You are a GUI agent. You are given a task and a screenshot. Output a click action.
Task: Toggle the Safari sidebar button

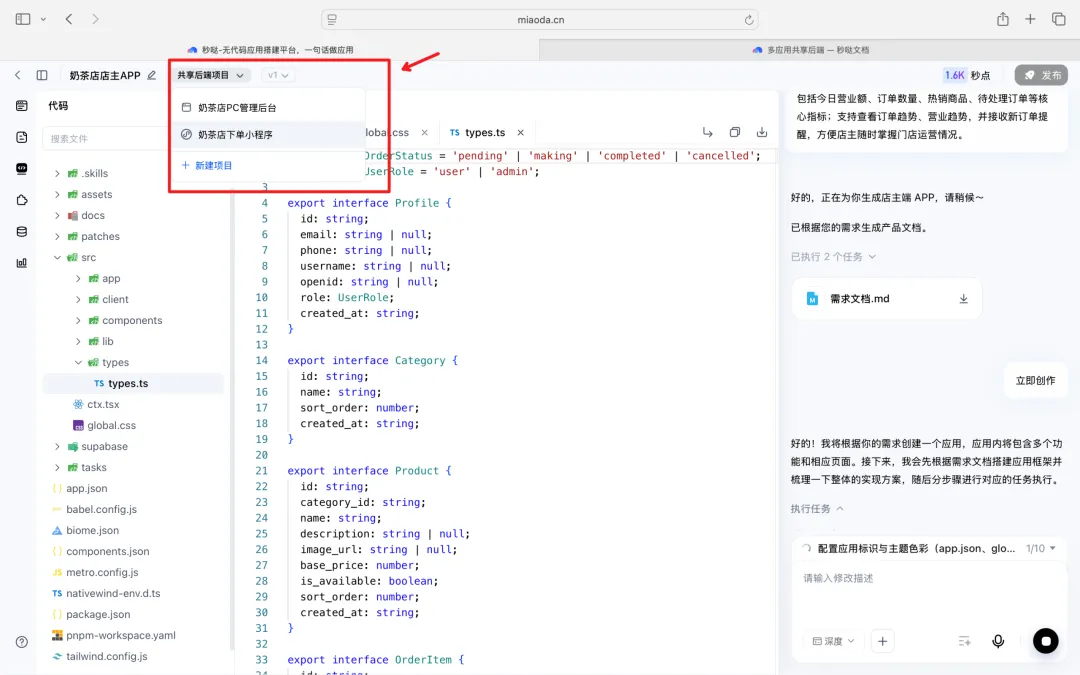click(23, 19)
